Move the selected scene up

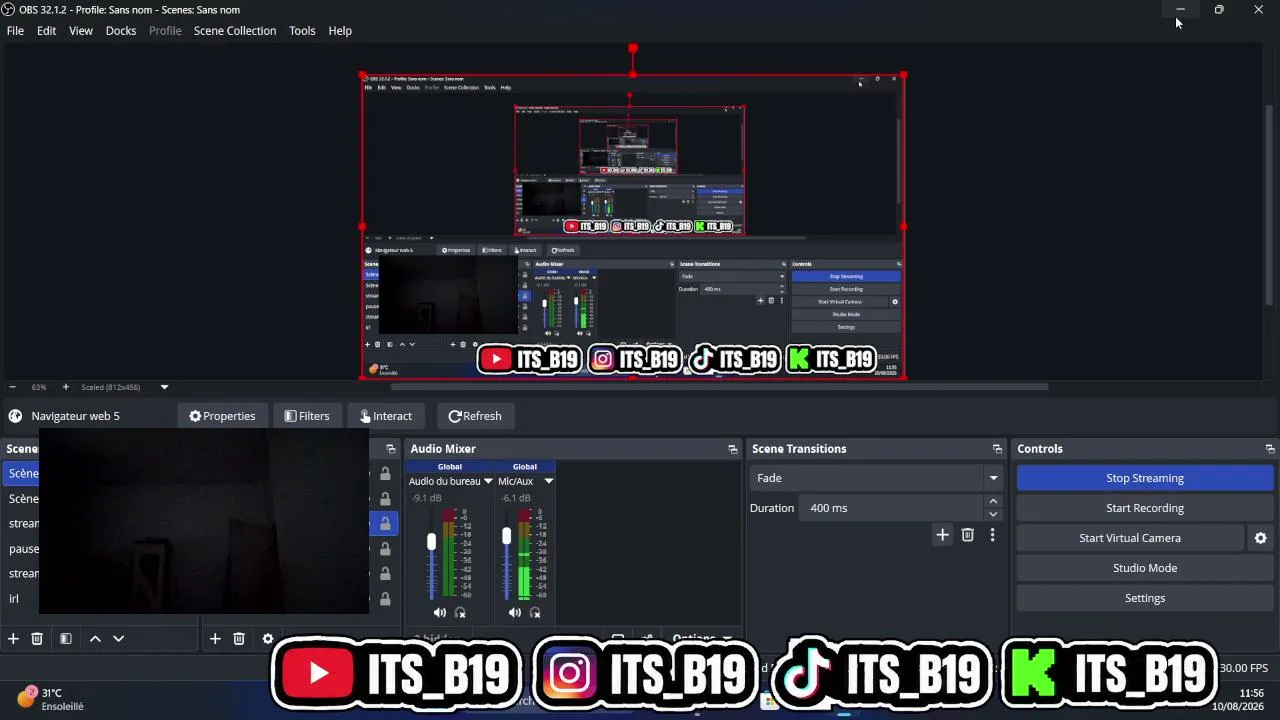coord(95,639)
